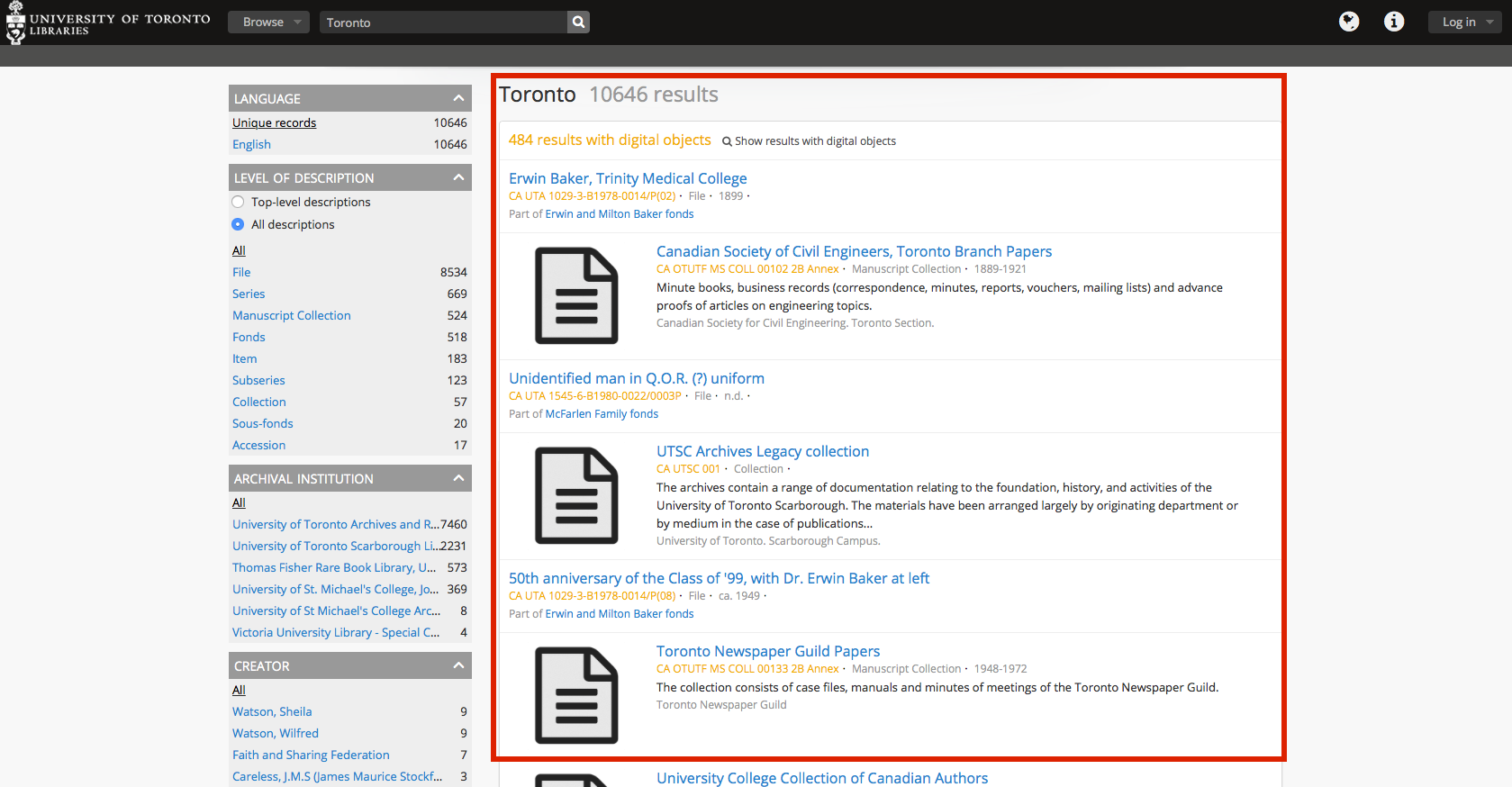1512x787 pixels.
Task: Click reference code CA OTUTF MS COLL 00133 2B Annex
Action: pos(747,669)
